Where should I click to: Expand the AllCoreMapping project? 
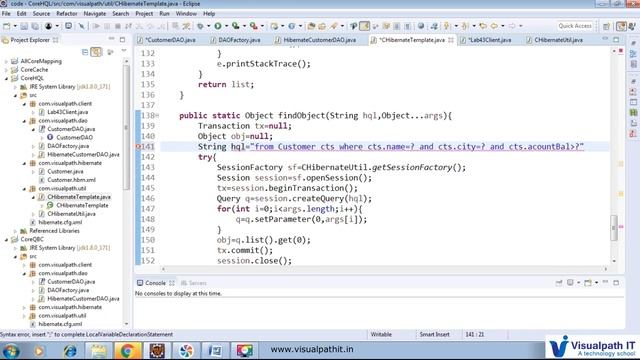click(x=6, y=61)
